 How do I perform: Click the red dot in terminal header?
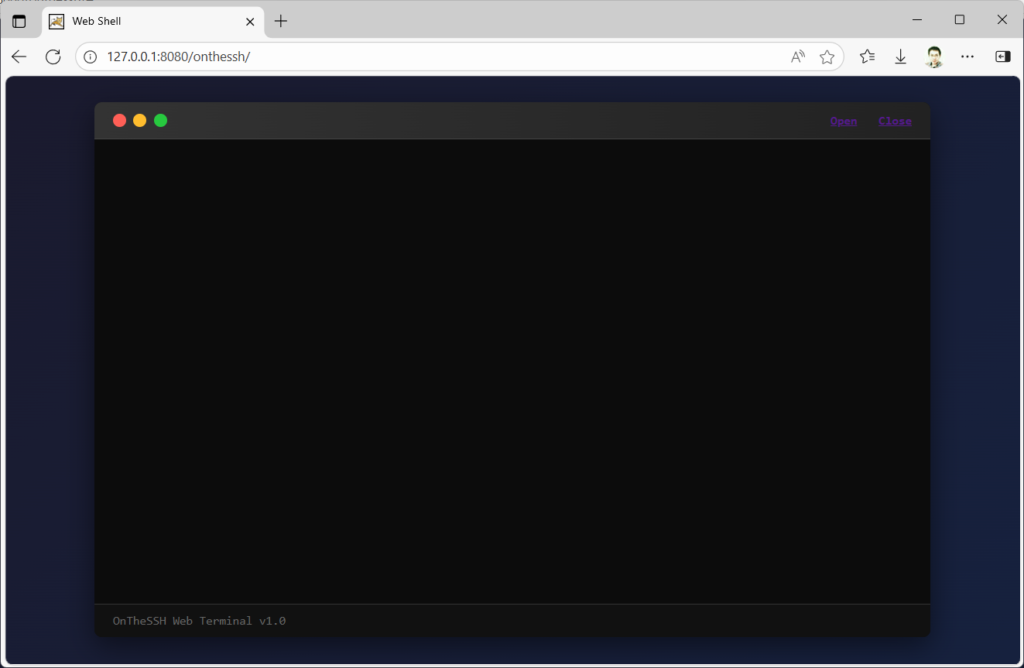click(x=120, y=121)
